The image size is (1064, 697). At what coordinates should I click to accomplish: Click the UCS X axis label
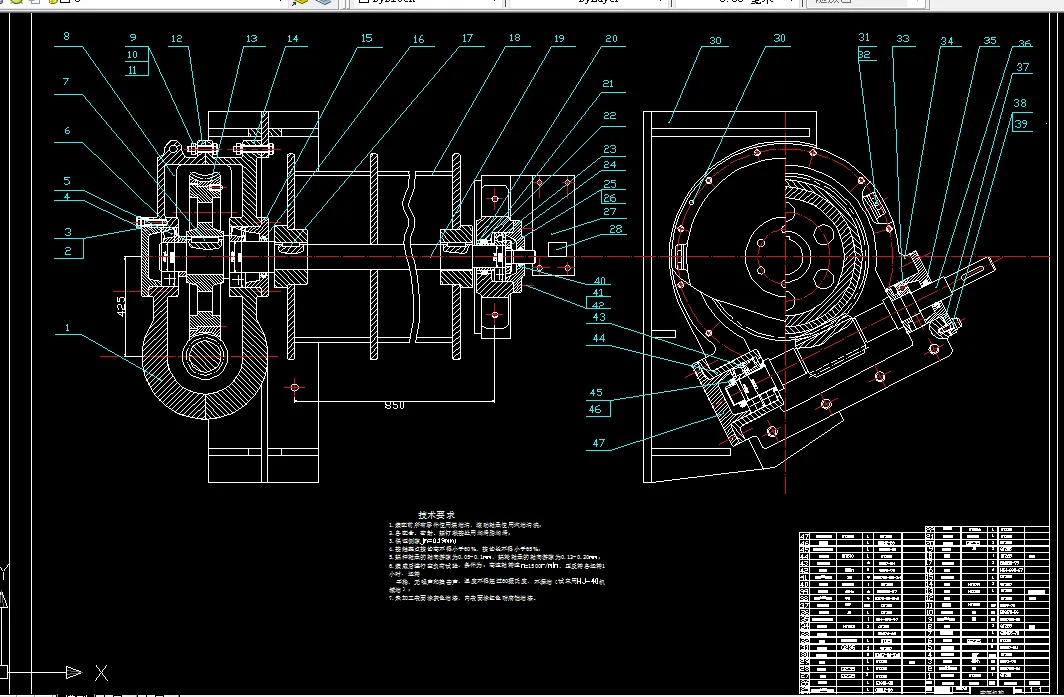click(101, 673)
